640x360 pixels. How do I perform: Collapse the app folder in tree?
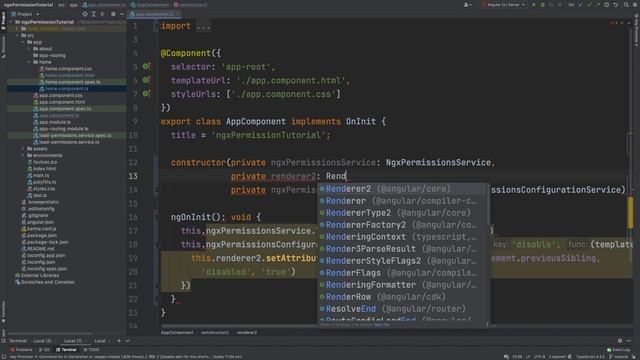tap(23, 42)
